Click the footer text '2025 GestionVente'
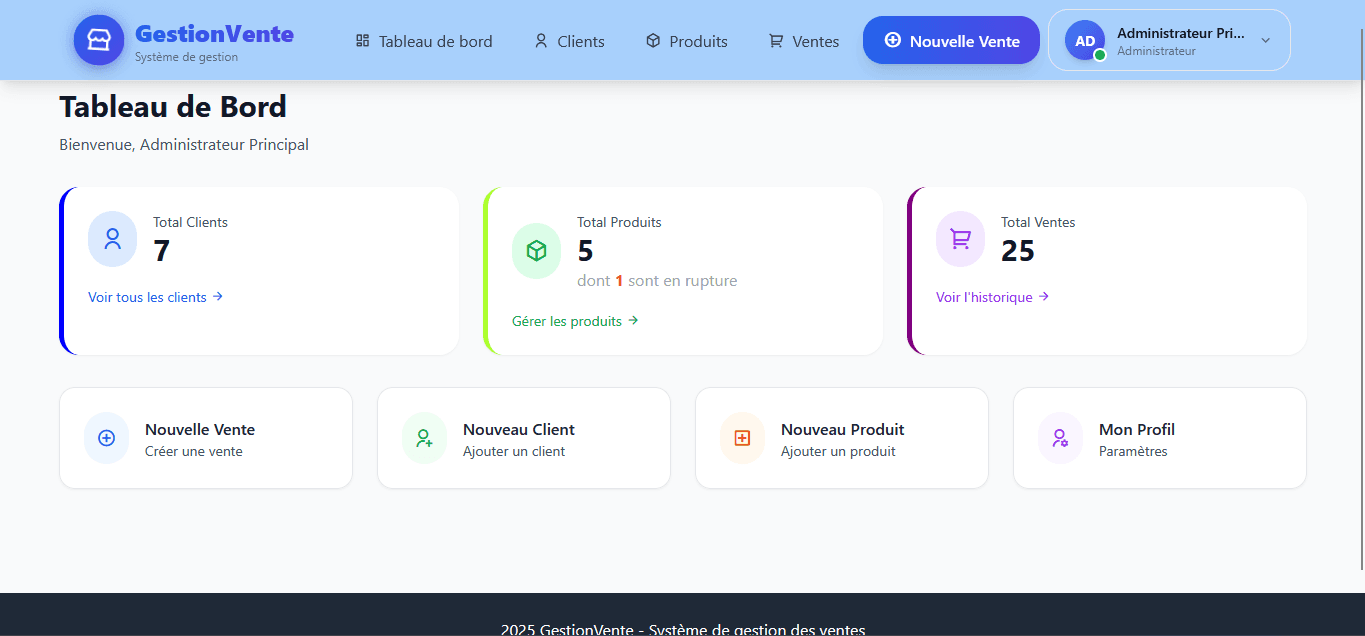Image resolution: width=1365 pixels, height=636 pixels. tap(567, 629)
